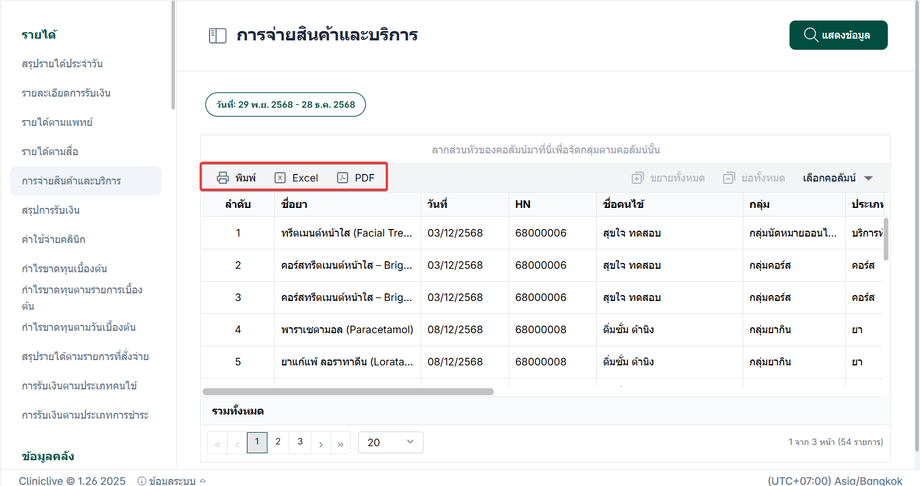920x486 pixels.
Task: Click the sidebar toggle icon beside page title
Action: (218, 35)
